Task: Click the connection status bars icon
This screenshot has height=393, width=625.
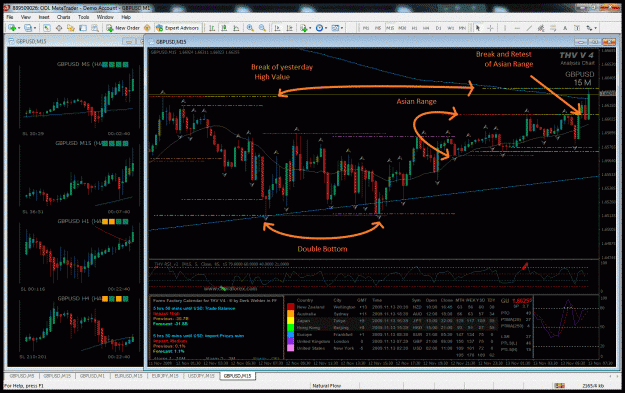Action: (560, 386)
